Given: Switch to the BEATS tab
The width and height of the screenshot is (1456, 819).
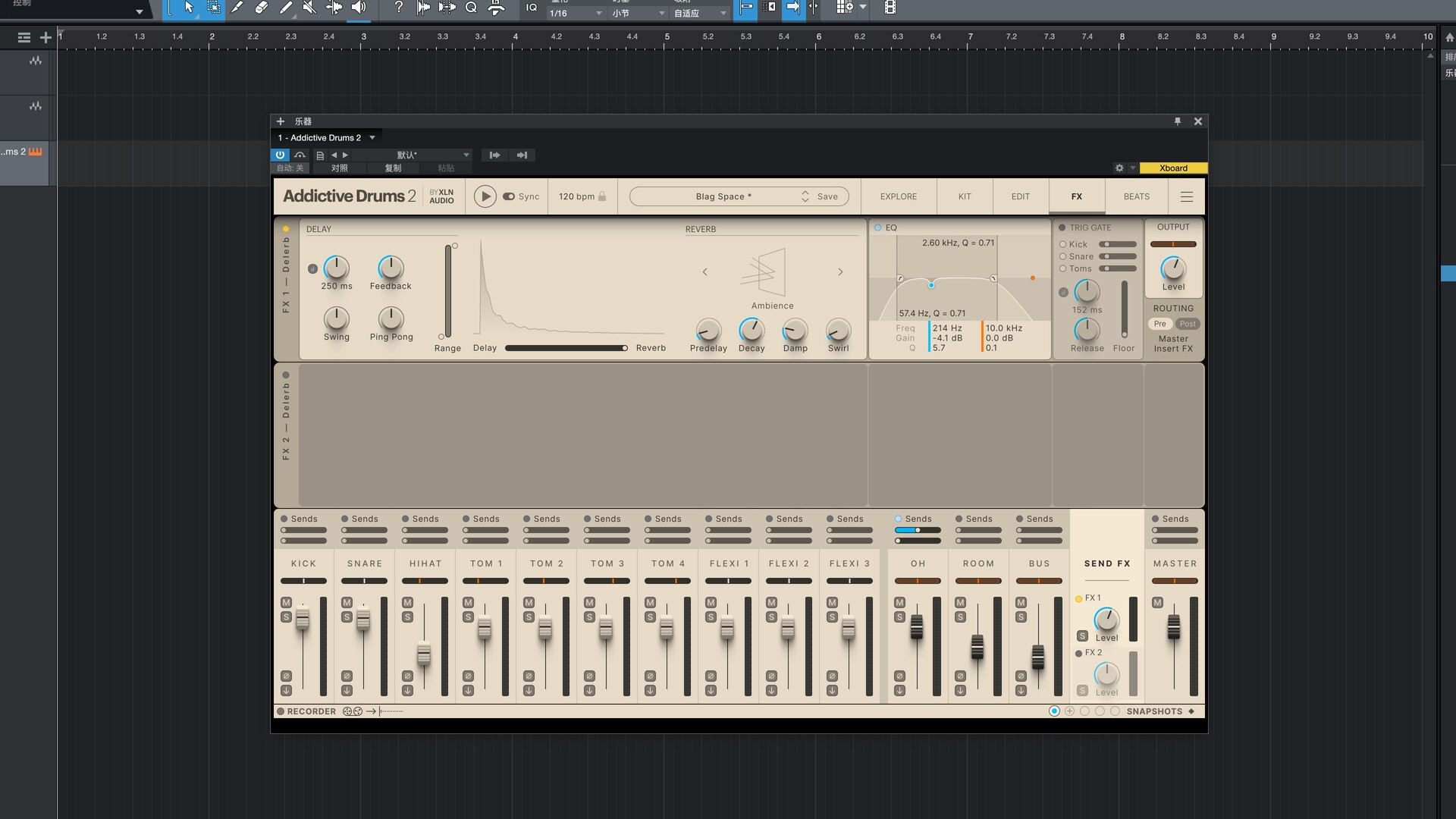Looking at the screenshot, I should click(x=1137, y=196).
